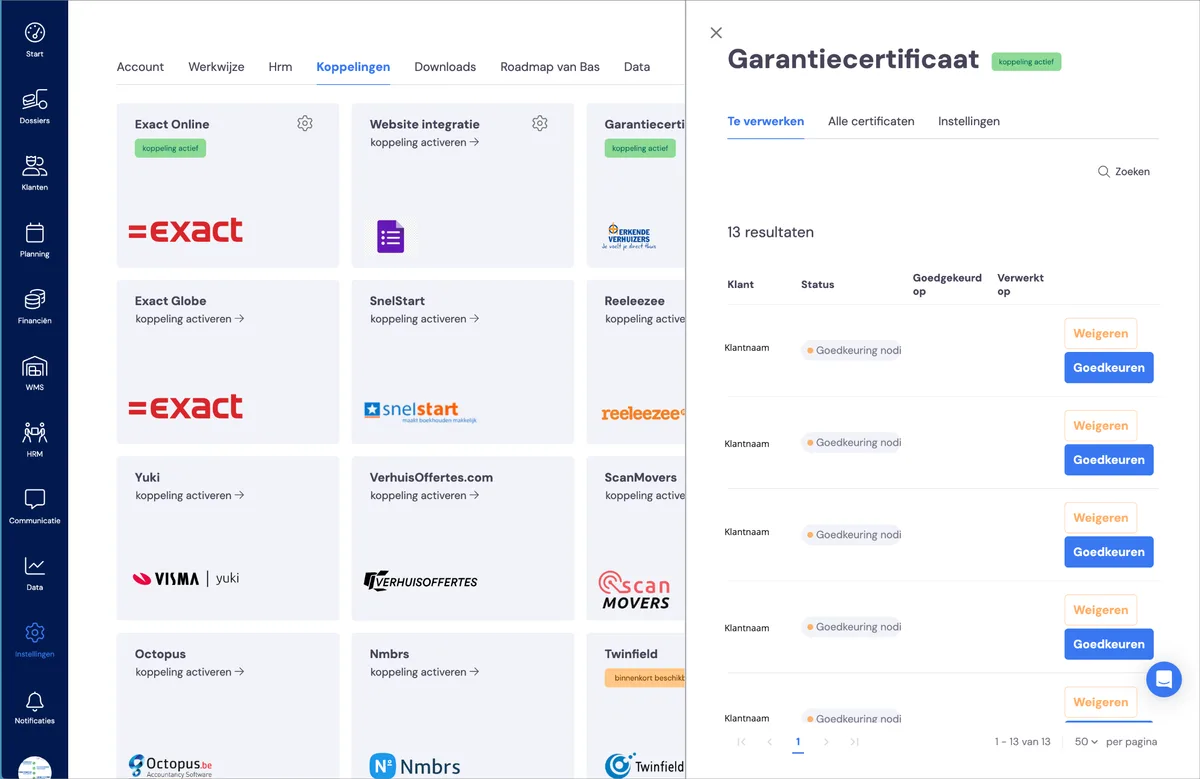Switch to the Account tab
1200x779 pixels.
(140, 67)
